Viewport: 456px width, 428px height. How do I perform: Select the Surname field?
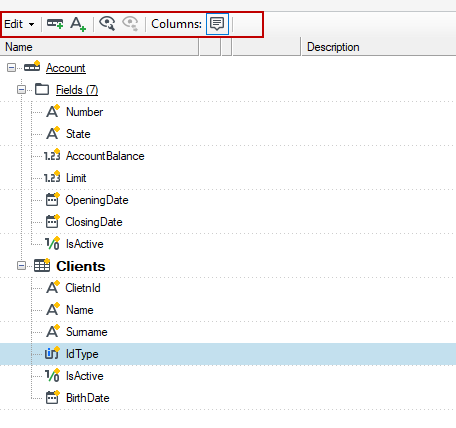coord(87,332)
